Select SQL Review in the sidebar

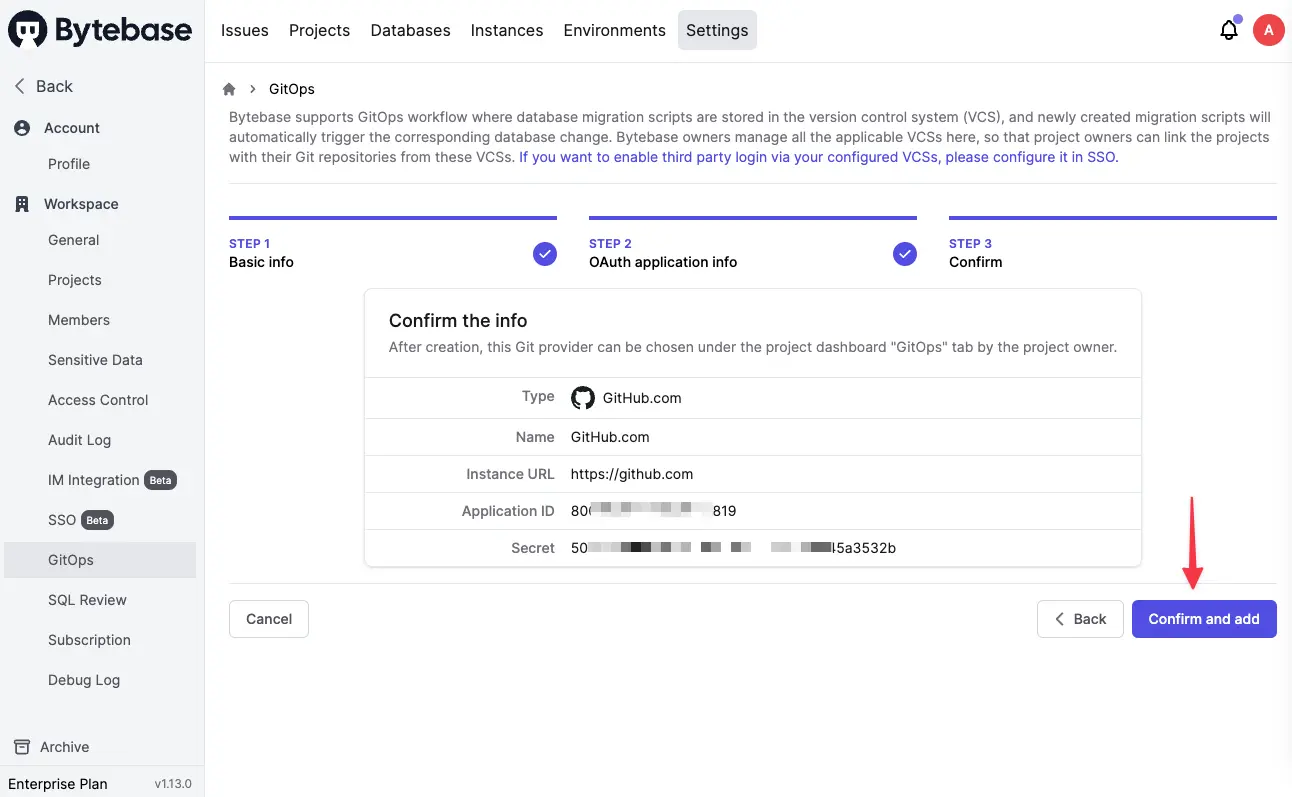87,600
